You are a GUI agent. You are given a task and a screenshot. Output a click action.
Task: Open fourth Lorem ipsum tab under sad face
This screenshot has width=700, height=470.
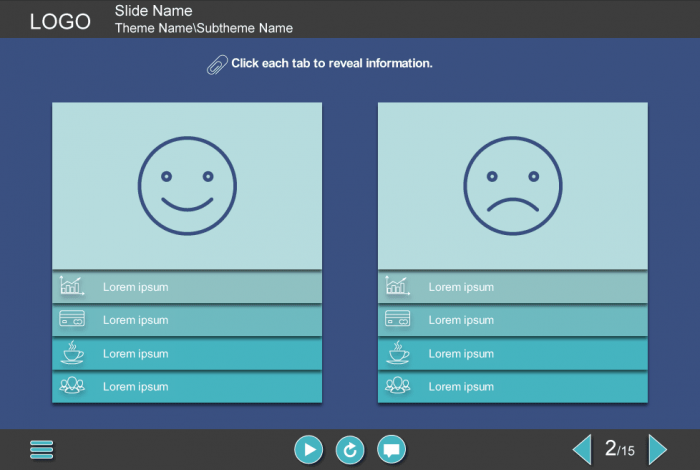click(513, 387)
